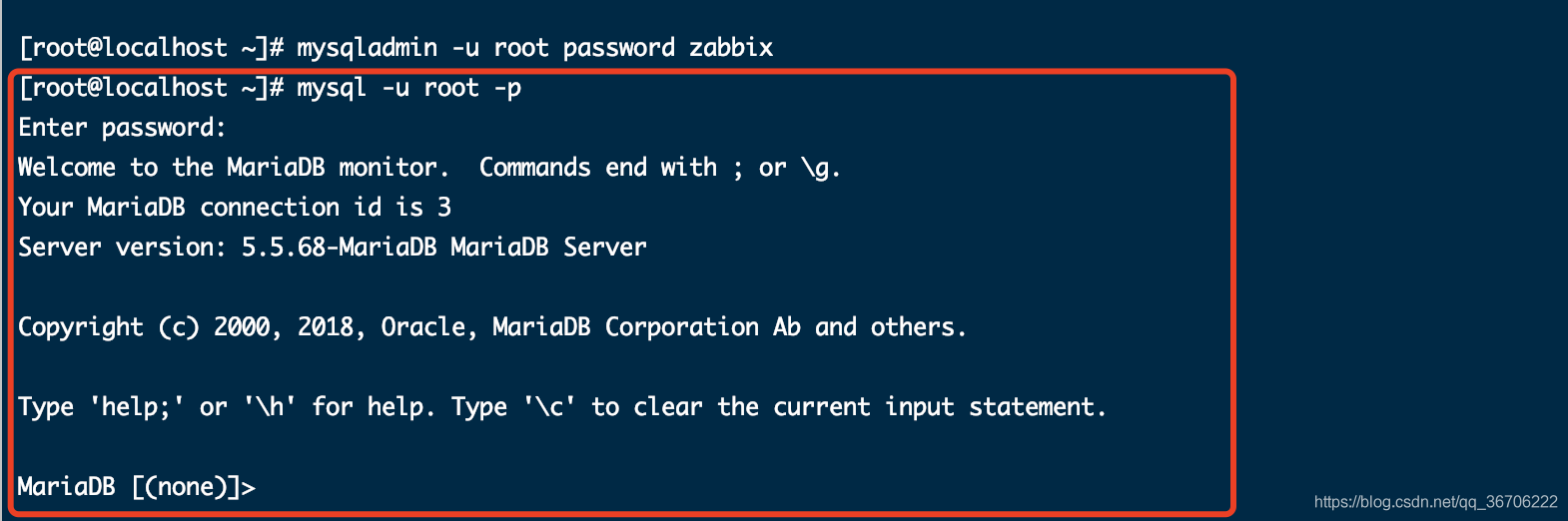Viewport: 1568px width, 521px height.
Task: Click the Welcome to the MariaDB monitor text
Action: tap(229, 168)
